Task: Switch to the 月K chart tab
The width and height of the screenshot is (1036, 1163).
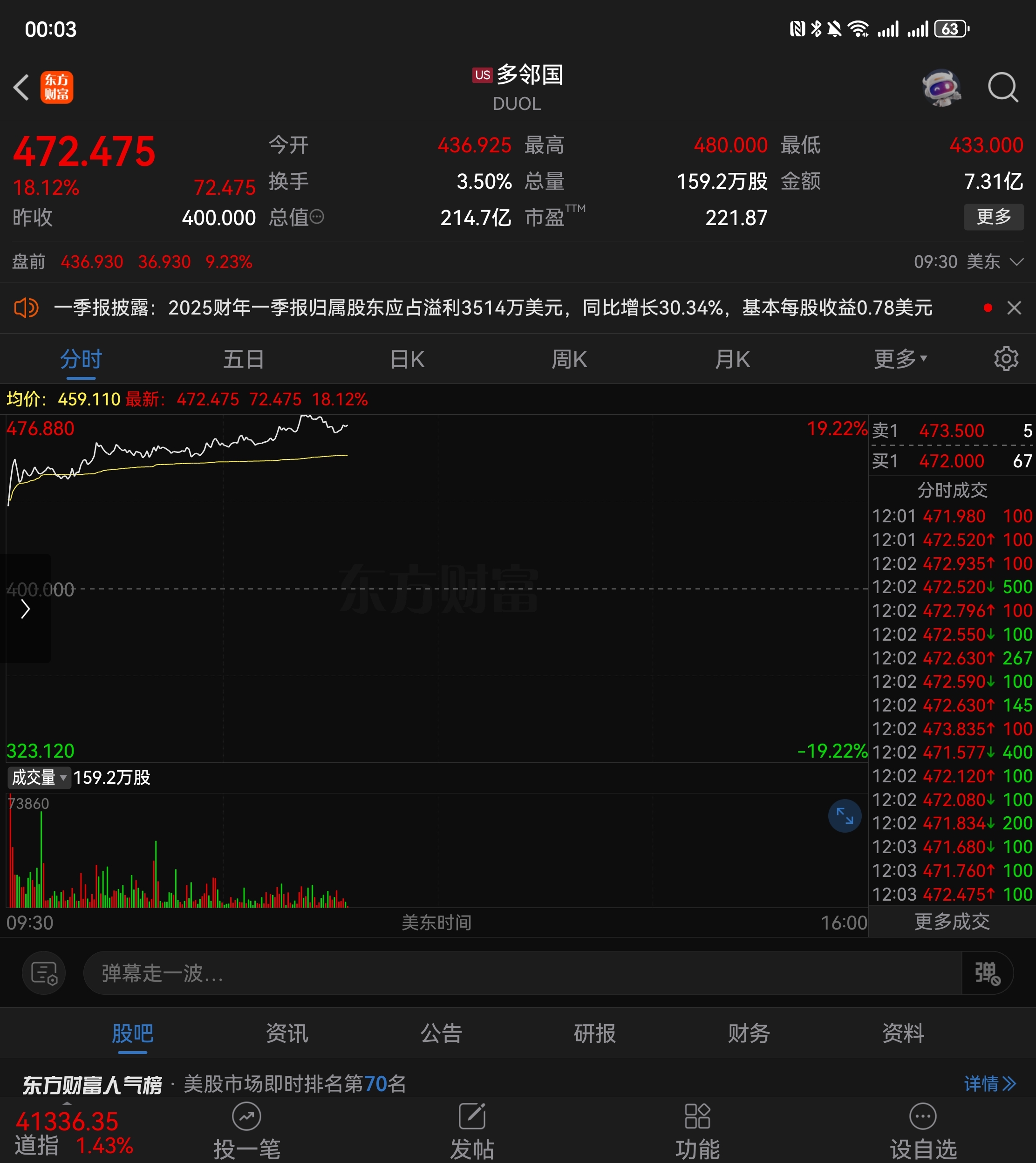Action: (x=732, y=360)
